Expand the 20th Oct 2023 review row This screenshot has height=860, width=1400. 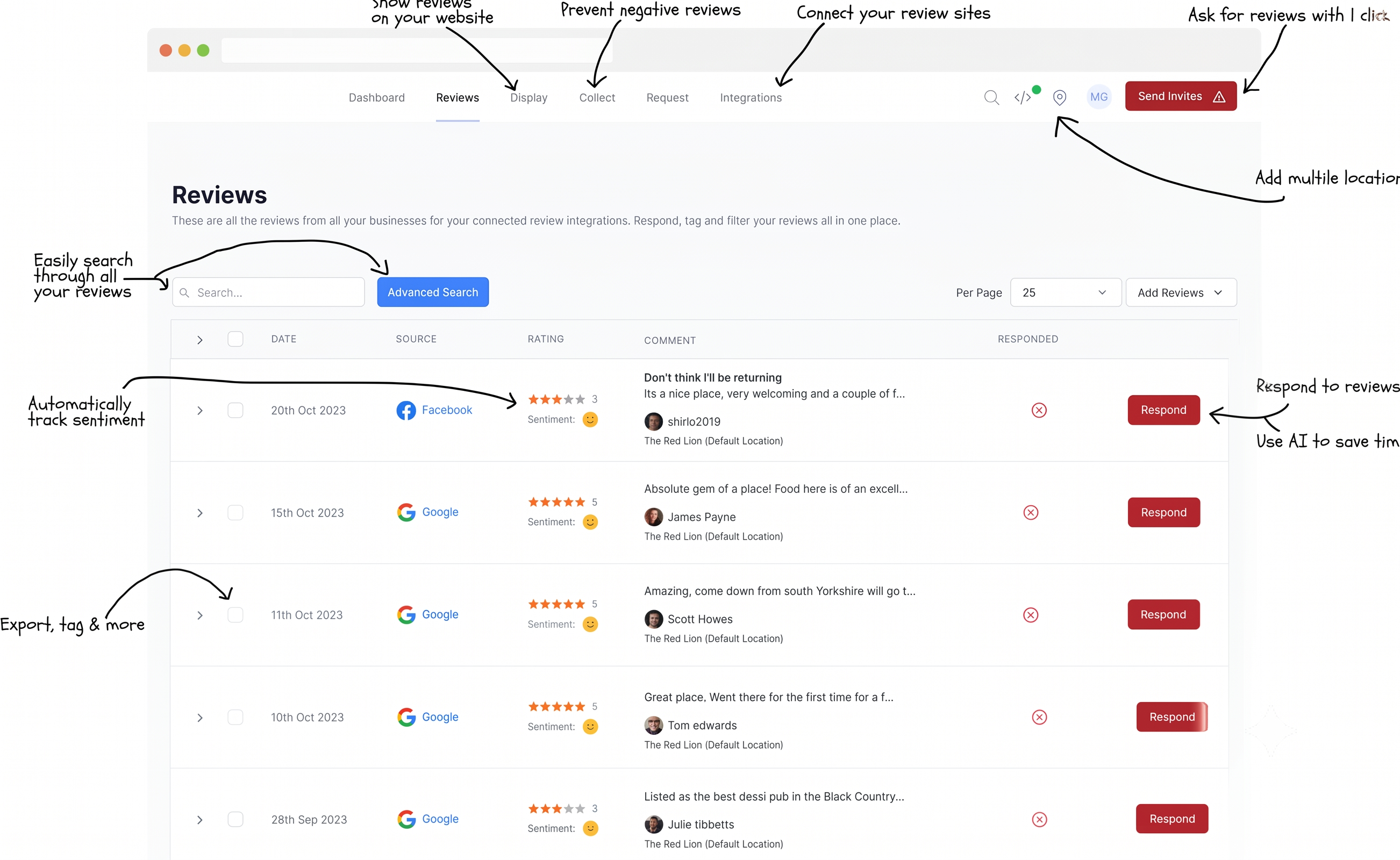(x=199, y=411)
